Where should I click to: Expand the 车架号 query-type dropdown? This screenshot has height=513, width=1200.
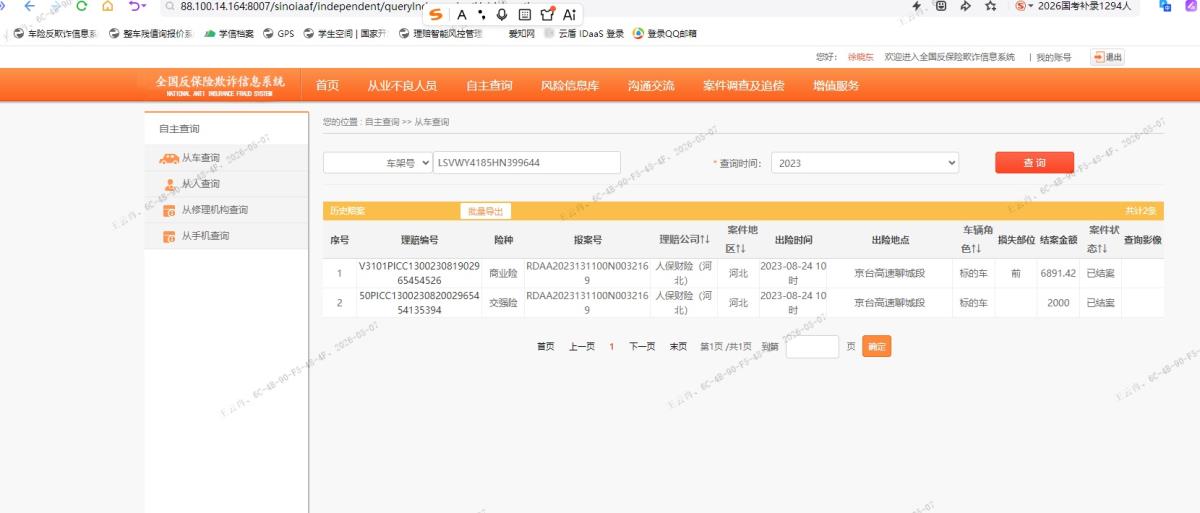(378, 162)
